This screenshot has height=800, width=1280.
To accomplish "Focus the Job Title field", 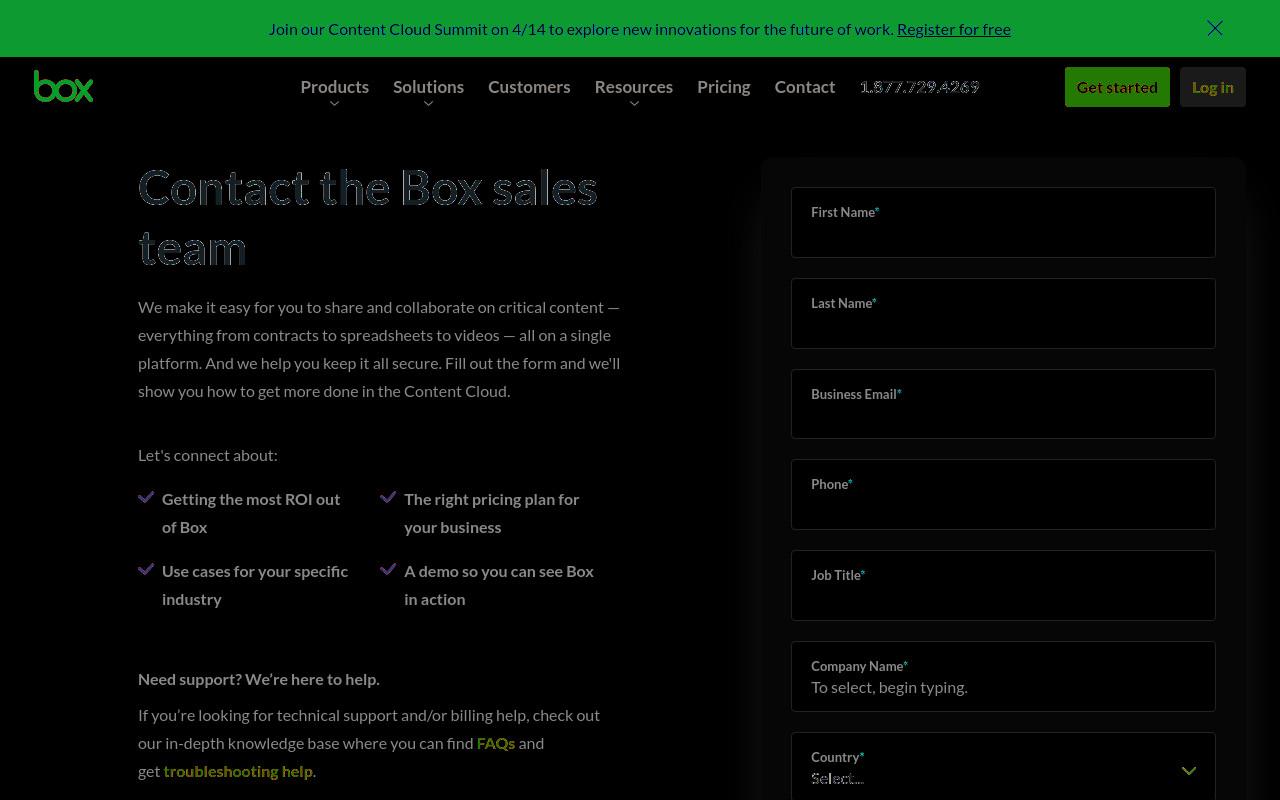I will 1003,585.
